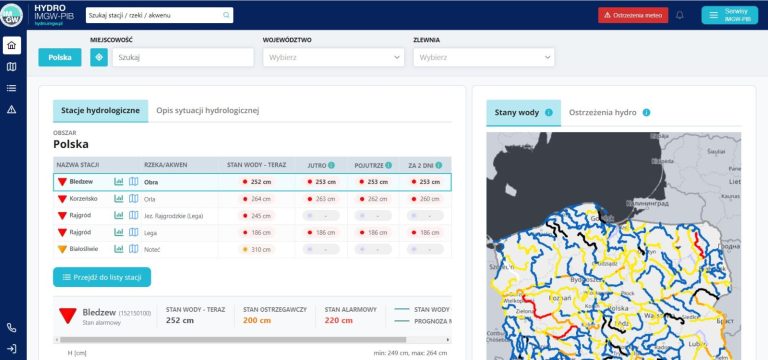
Task: Open map icon for Rajgród Lega row
Action: [x=133, y=232]
